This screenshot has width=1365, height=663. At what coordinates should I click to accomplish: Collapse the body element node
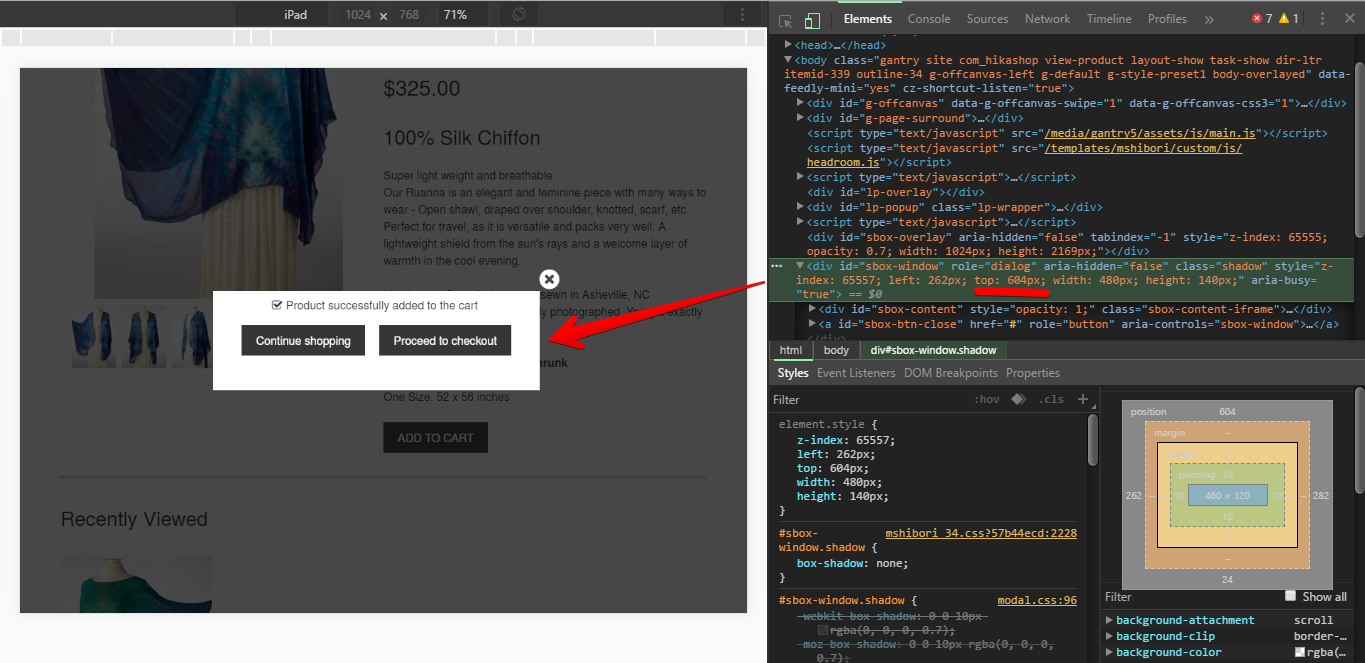click(789, 60)
